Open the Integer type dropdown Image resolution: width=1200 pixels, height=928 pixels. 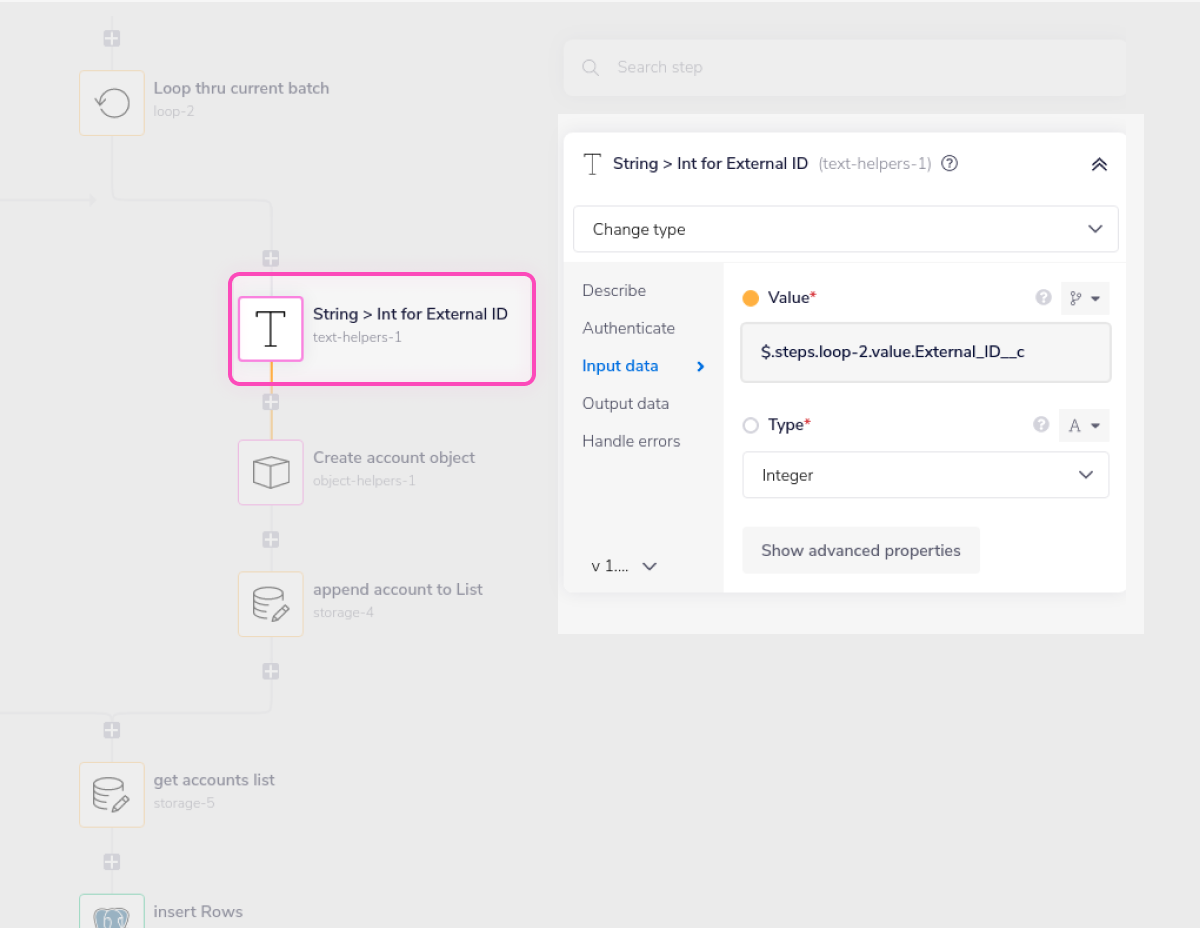925,475
